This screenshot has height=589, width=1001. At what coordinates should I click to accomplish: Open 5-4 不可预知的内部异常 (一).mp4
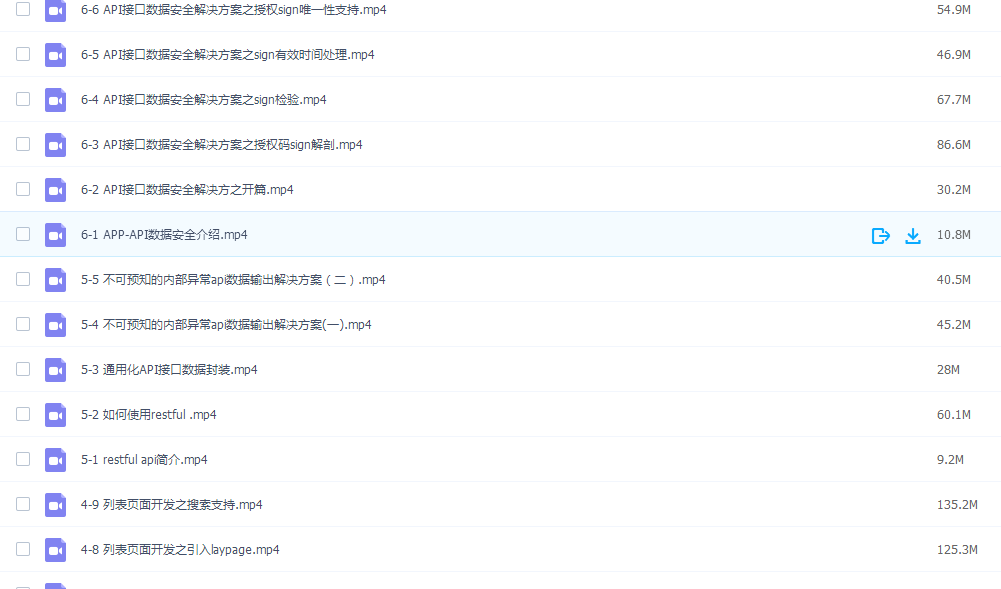[226, 325]
